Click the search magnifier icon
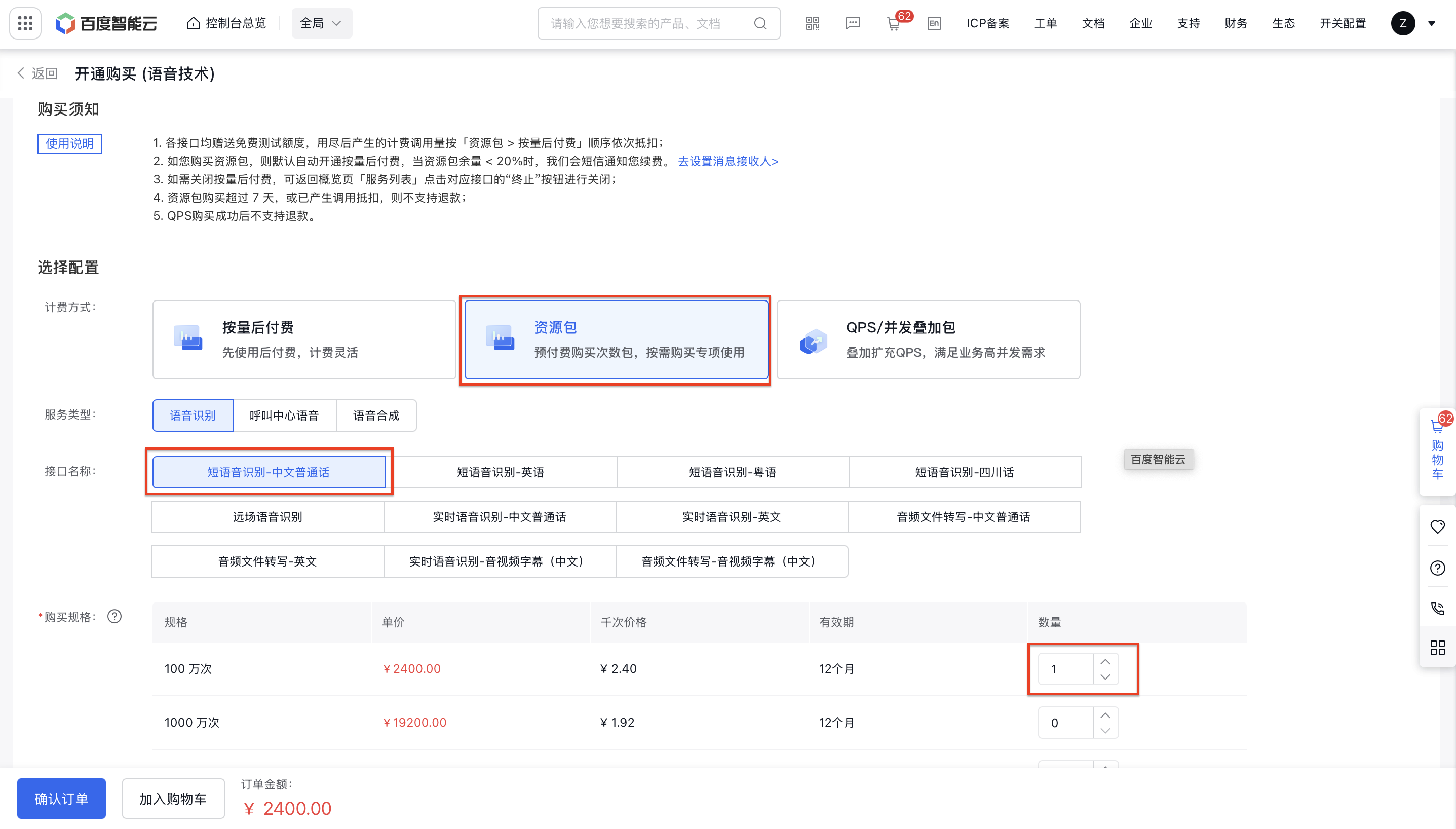The height and width of the screenshot is (829, 1456). coord(760,23)
